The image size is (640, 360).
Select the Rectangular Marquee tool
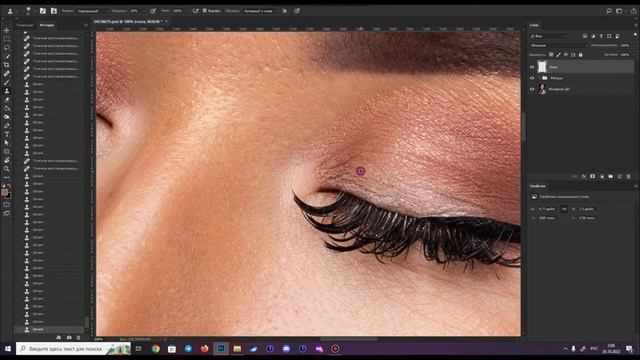pos(7,39)
